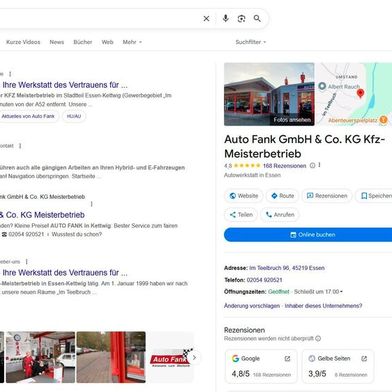The height and width of the screenshot is (392, 392).
Task: Click the Teilen button
Action: (241, 215)
